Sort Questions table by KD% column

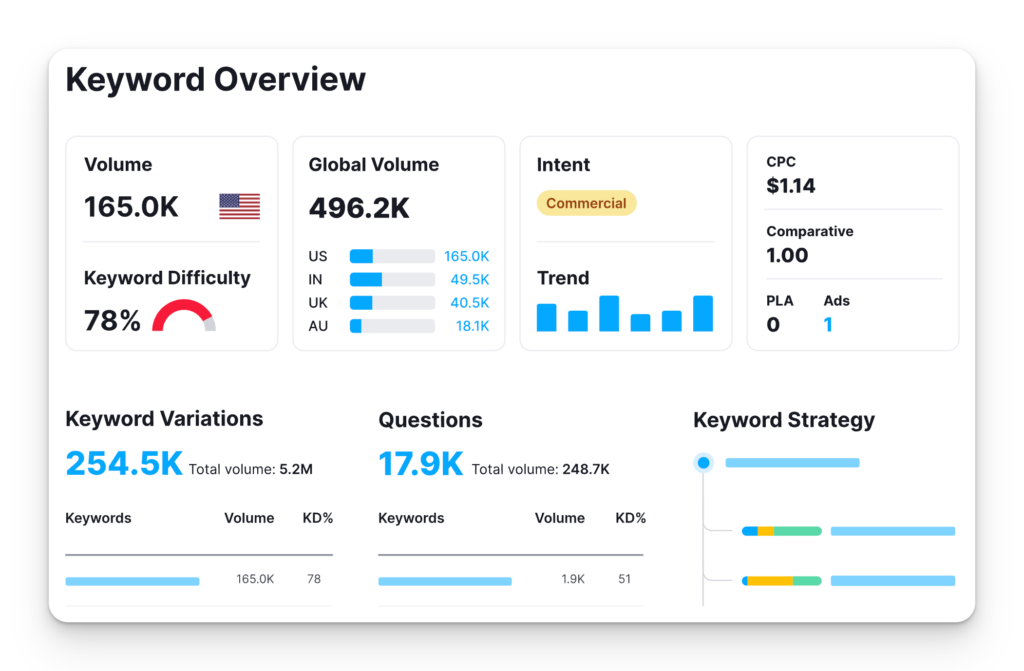(630, 518)
